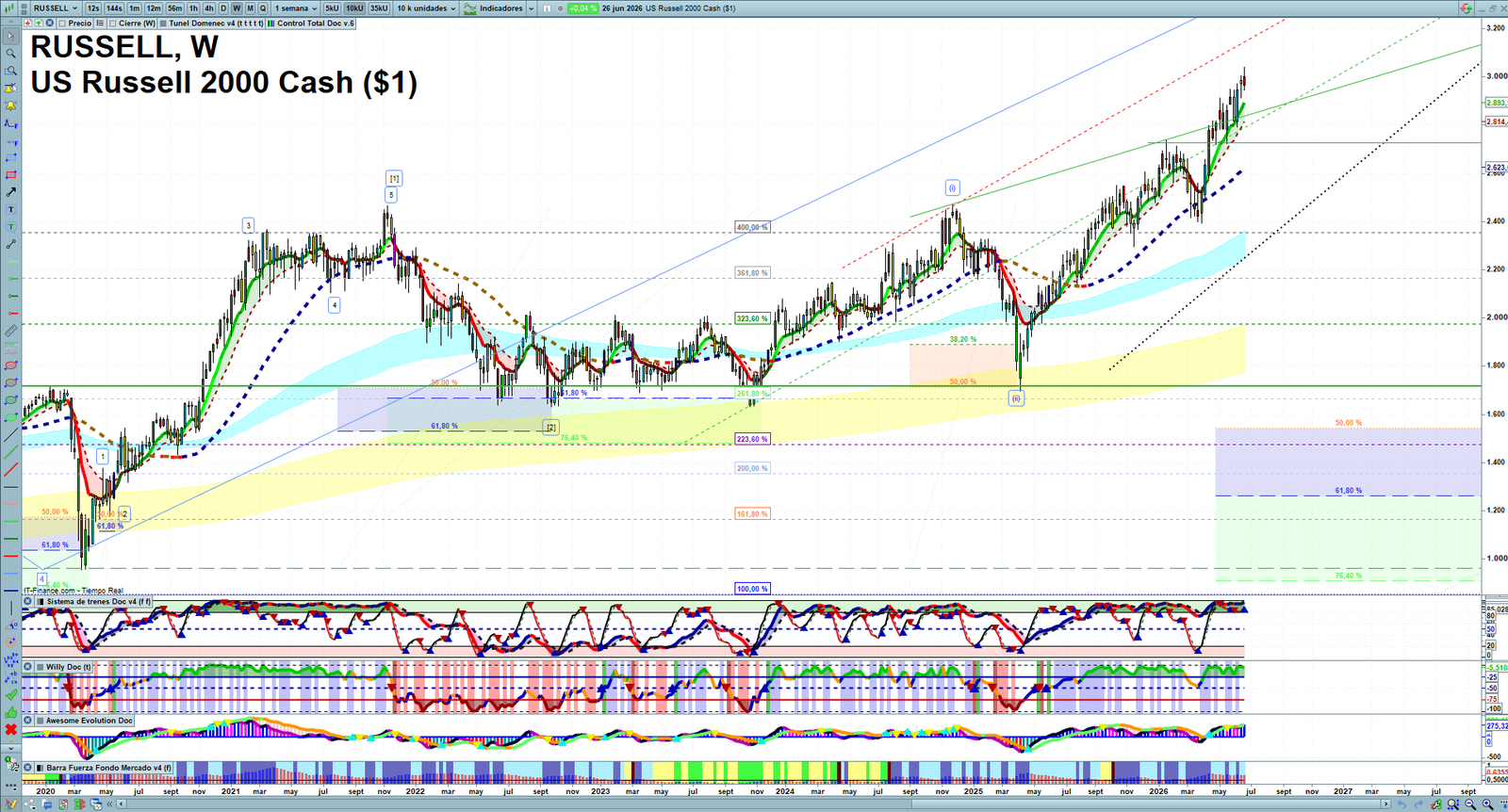Open the Indicadores button
The image size is (1508, 812).
pos(493,8)
